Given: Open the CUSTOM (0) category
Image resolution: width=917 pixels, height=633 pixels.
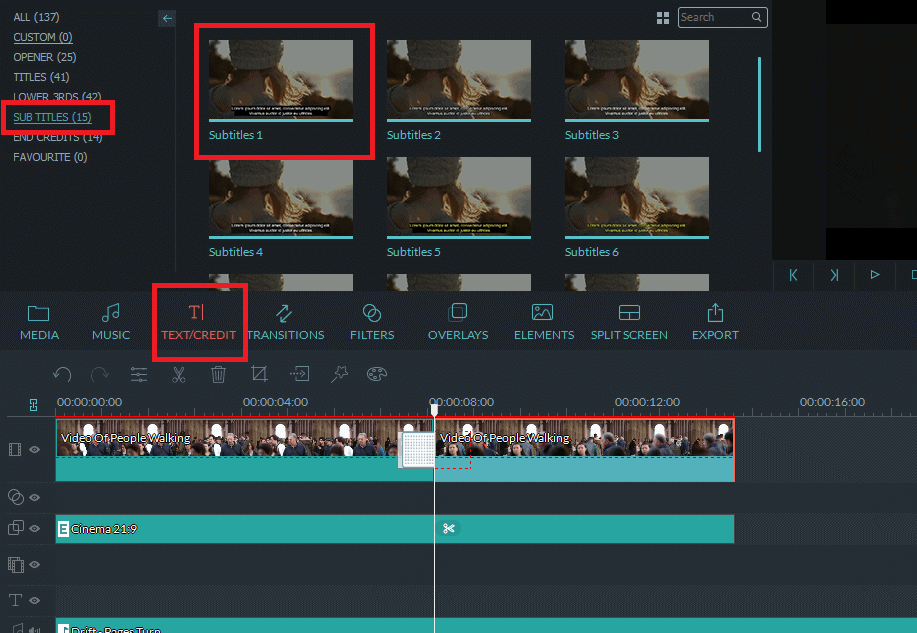Looking at the screenshot, I should click(x=43, y=37).
